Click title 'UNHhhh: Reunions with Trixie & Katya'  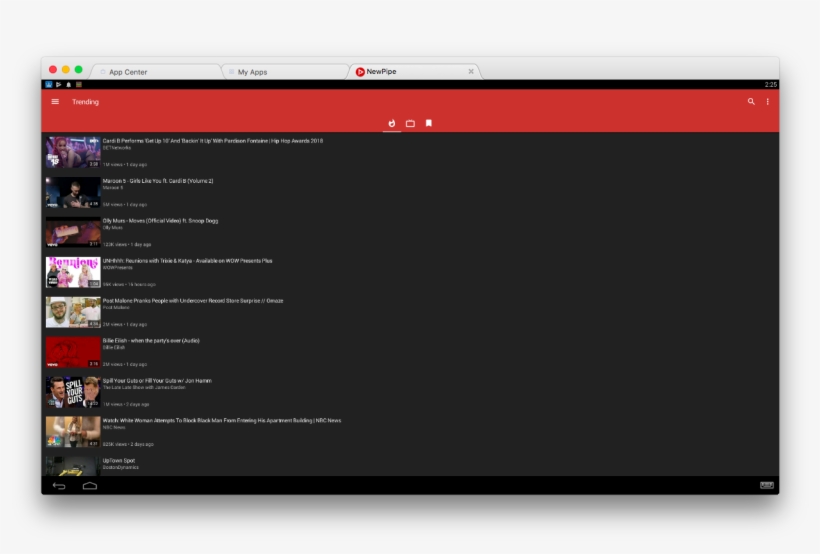pyautogui.click(x=187, y=261)
